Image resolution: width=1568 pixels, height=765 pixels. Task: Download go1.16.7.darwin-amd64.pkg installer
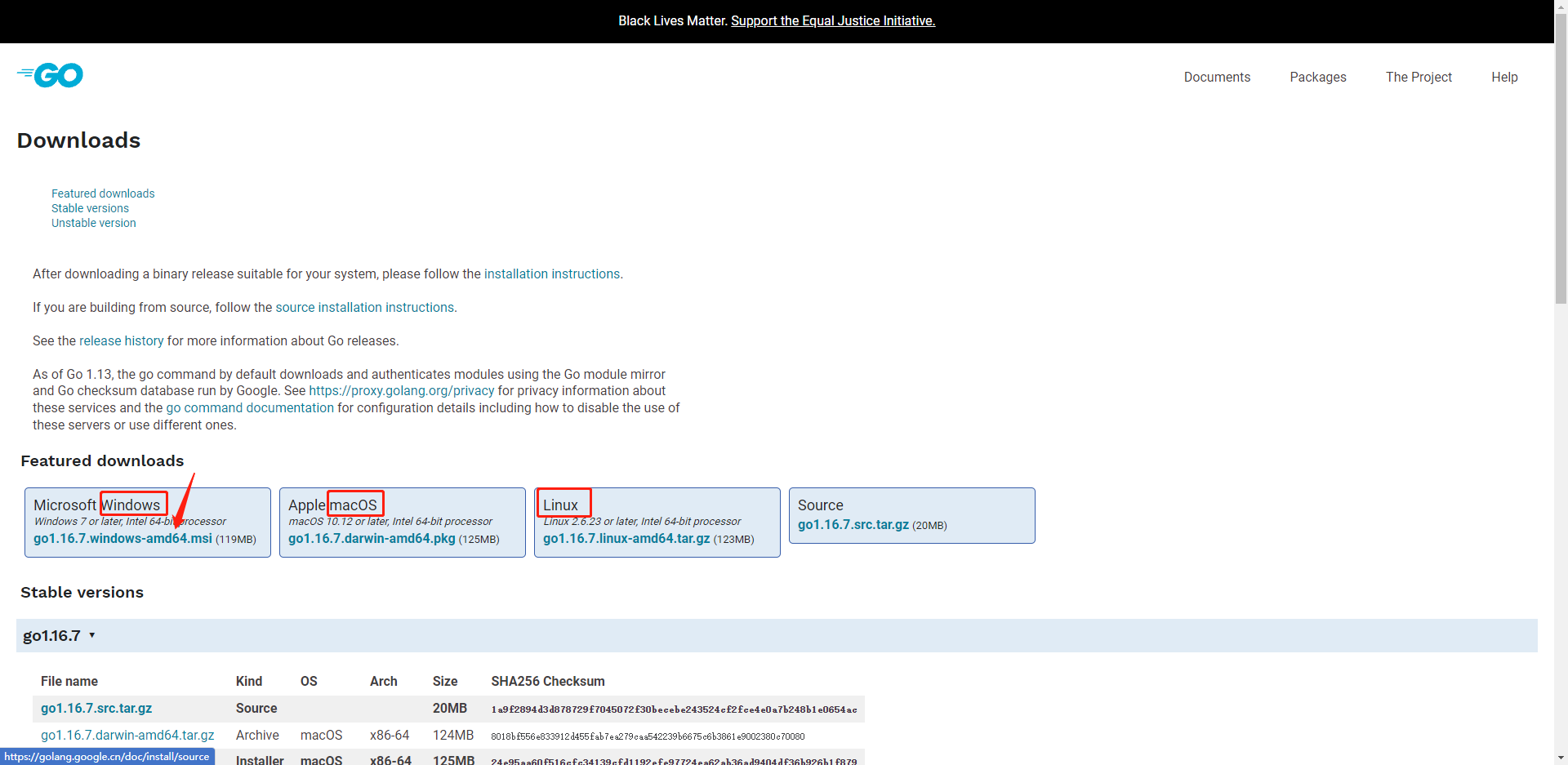click(x=372, y=538)
